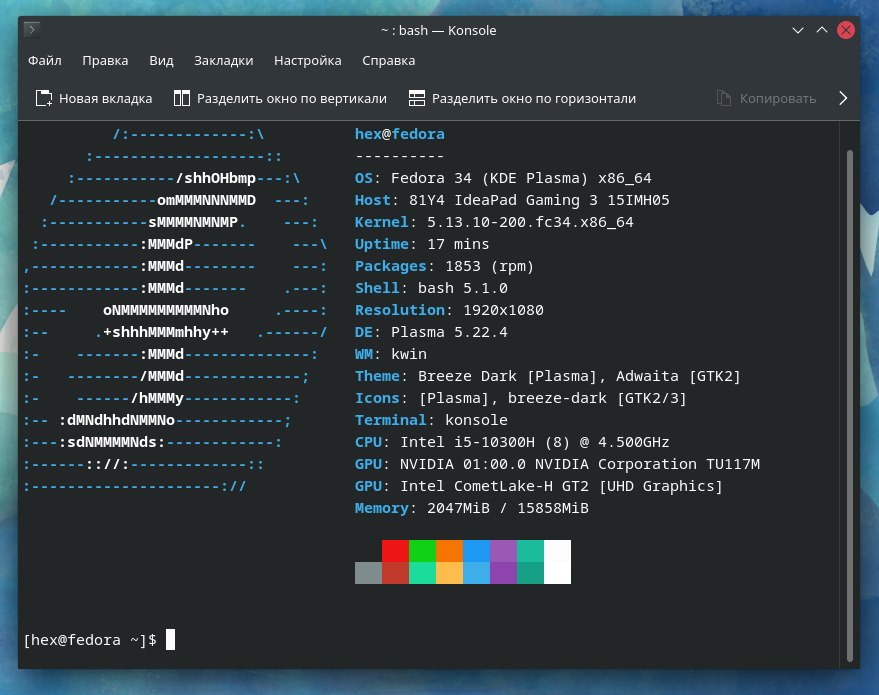Click the Новая вкладка button label
Screen dimensions: 879x695
pyautogui.click(x=105, y=99)
